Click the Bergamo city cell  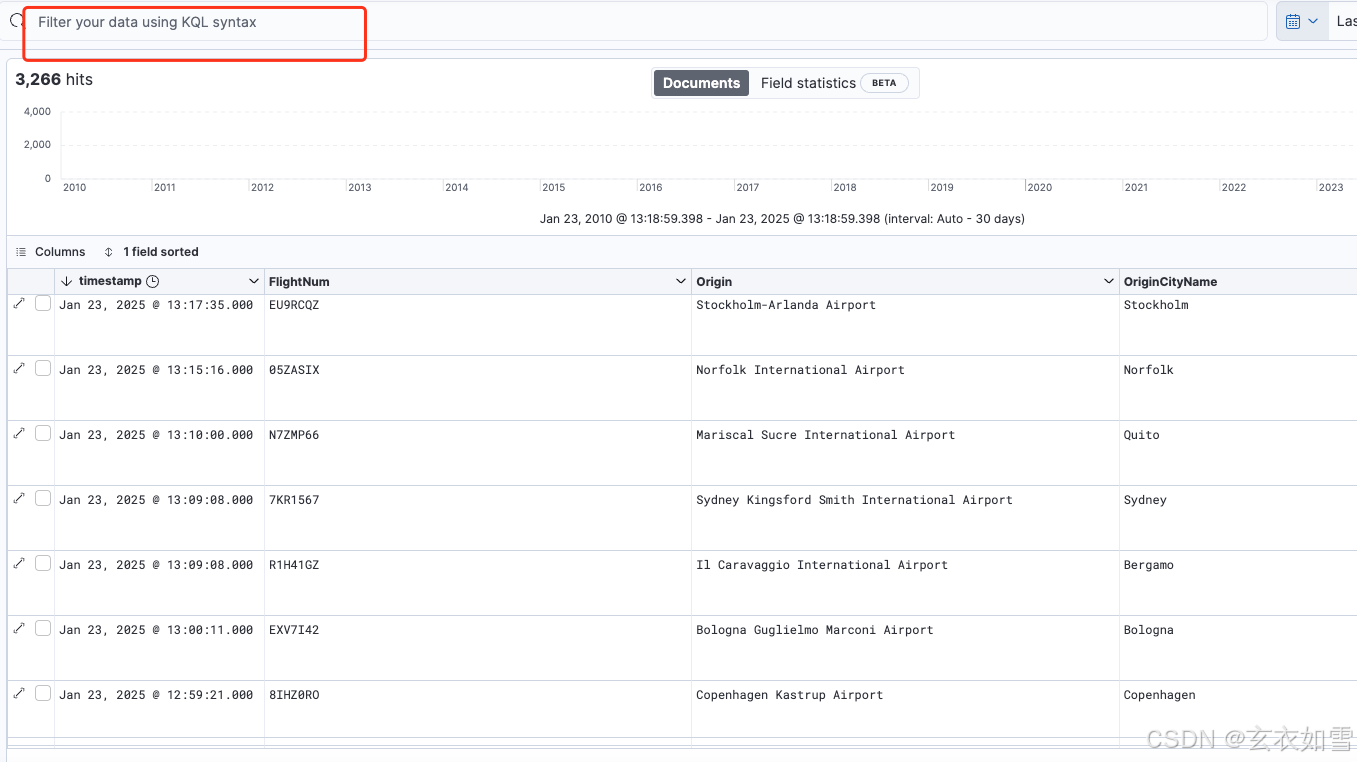[x=1149, y=565]
